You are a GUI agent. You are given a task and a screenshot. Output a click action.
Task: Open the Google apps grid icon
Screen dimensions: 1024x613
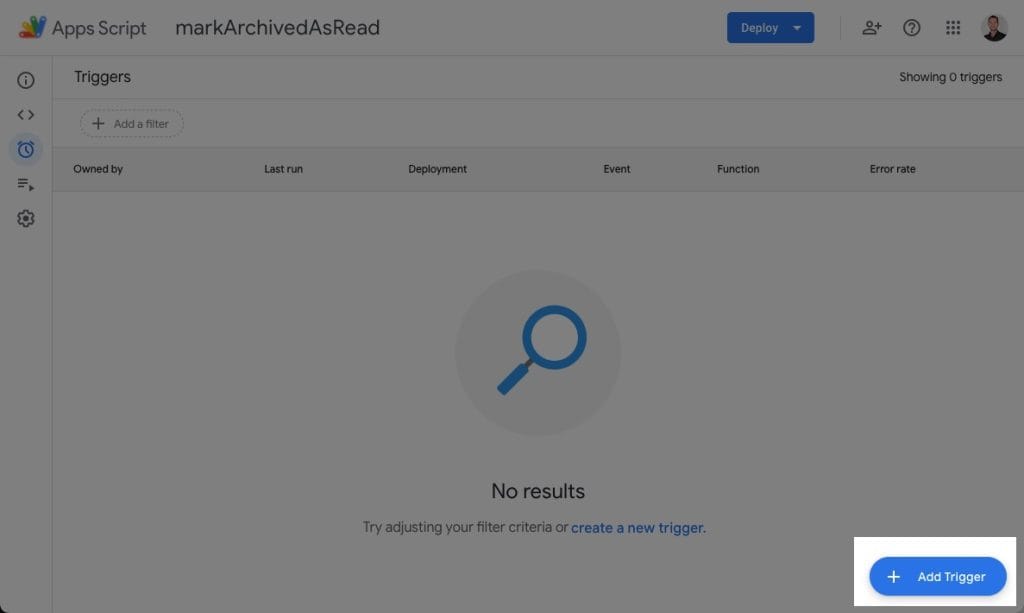(953, 27)
